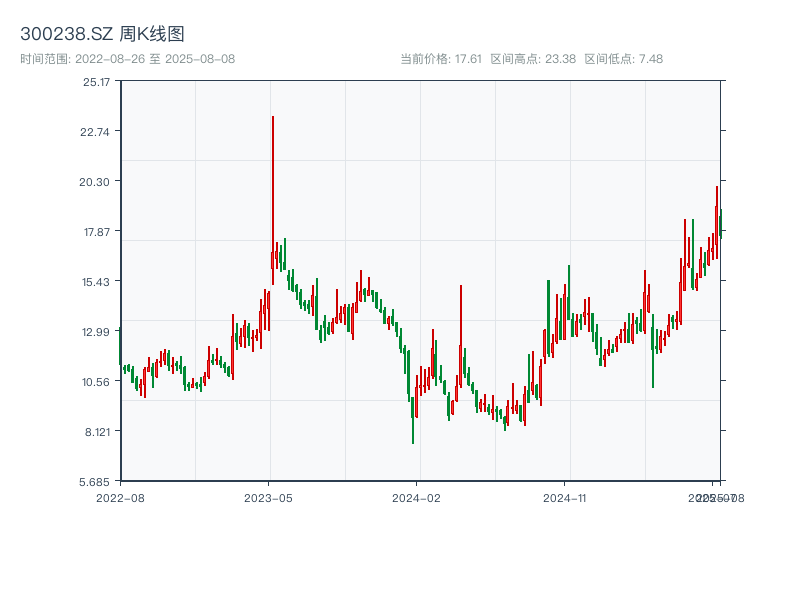The height and width of the screenshot is (600, 800).
Task: Click the x-axis date label 2022-08
Action: point(120,498)
